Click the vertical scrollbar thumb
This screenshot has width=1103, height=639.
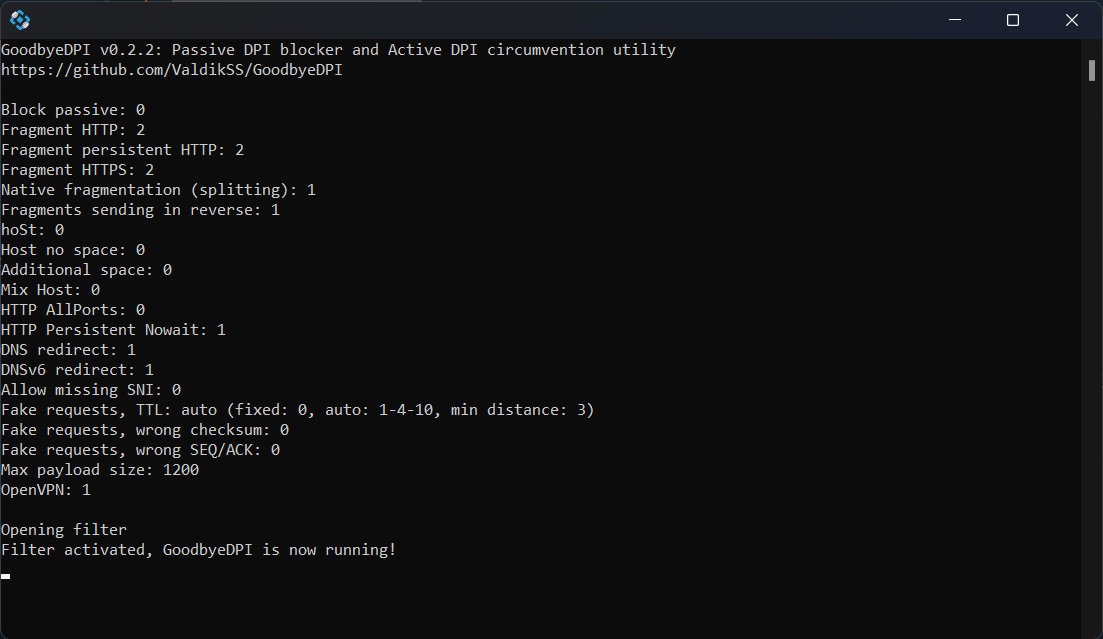click(1092, 70)
